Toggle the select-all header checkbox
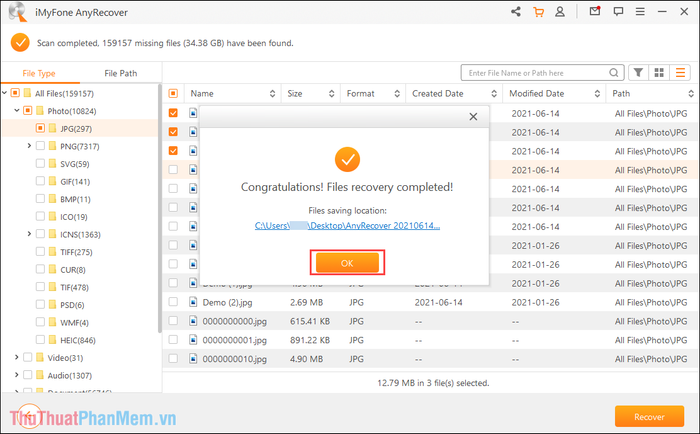Screen dimensions: 700x434 click(x=173, y=93)
